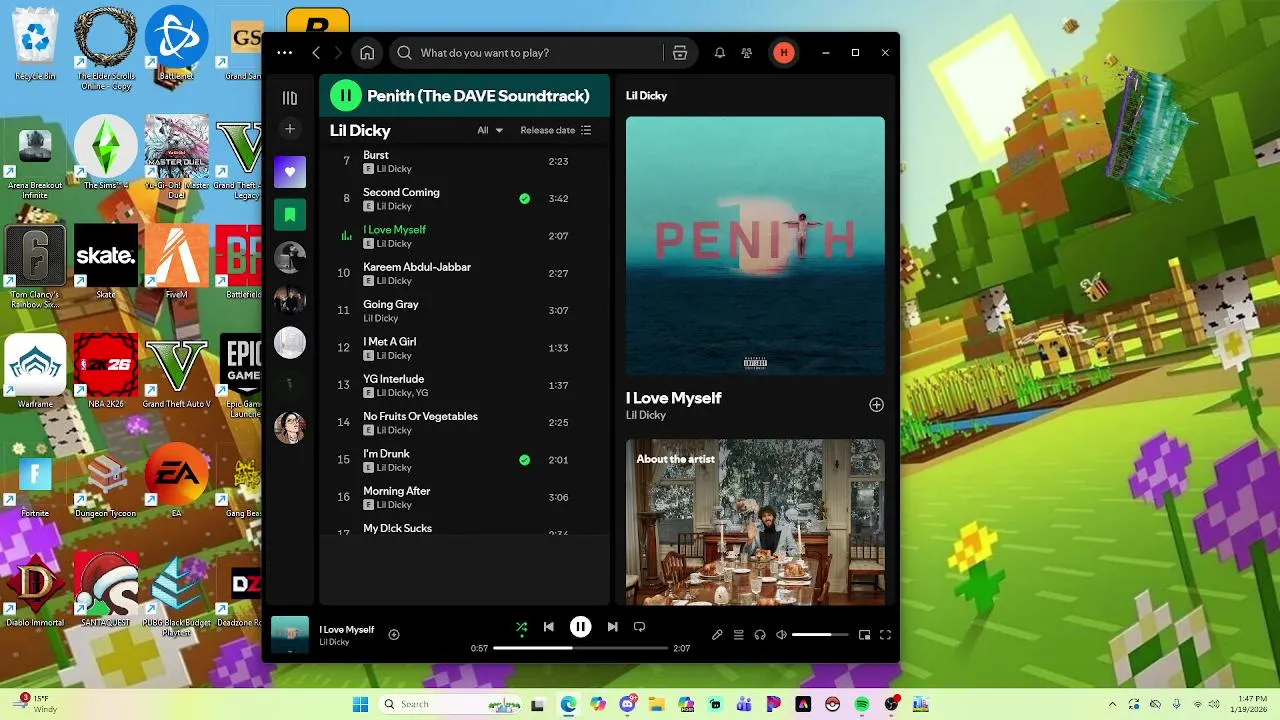Seek within the song progress bar
This screenshot has height=720, width=1280.
pyautogui.click(x=580, y=648)
